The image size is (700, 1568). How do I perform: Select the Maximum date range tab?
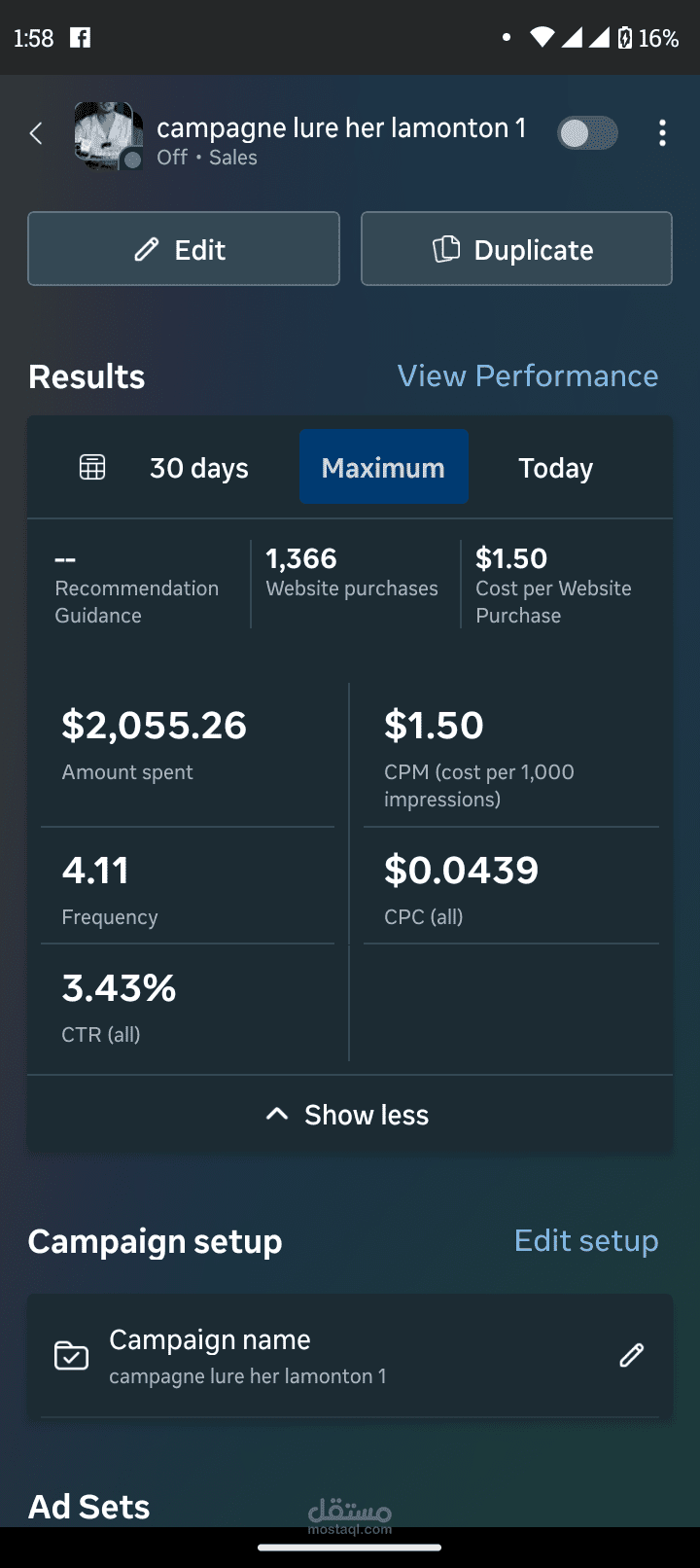(383, 467)
